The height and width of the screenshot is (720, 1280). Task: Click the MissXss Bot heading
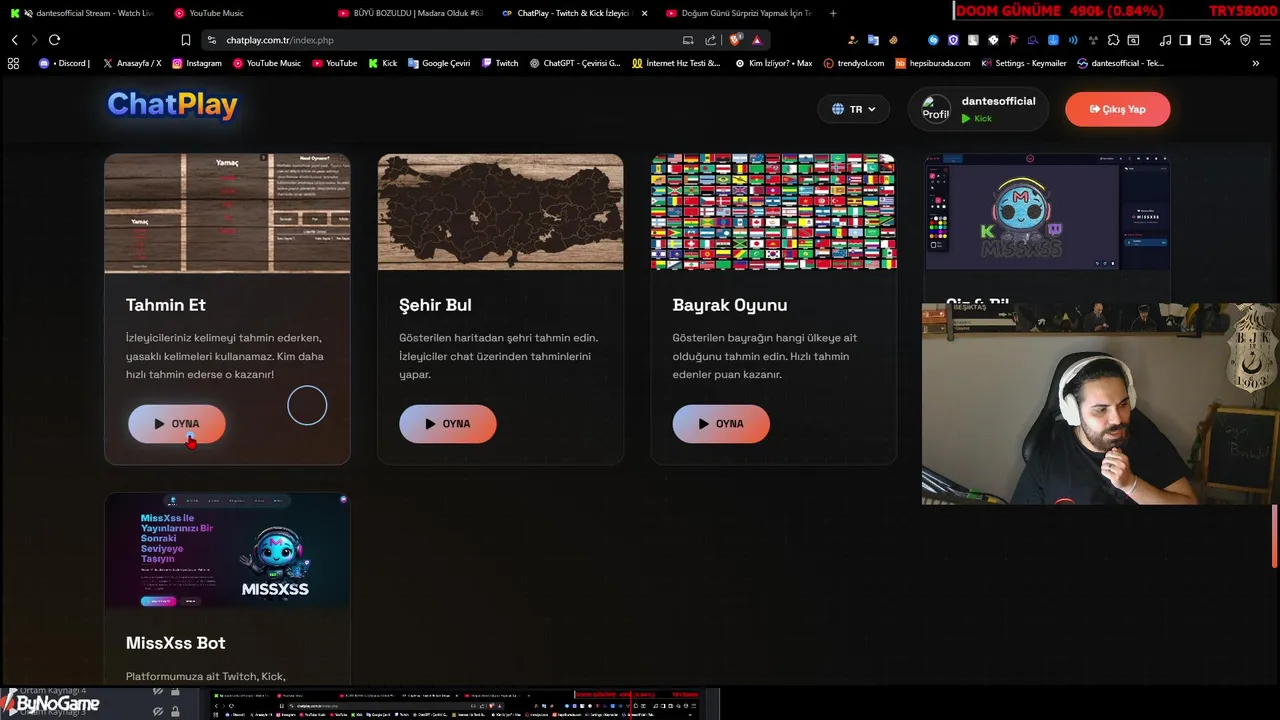176,643
